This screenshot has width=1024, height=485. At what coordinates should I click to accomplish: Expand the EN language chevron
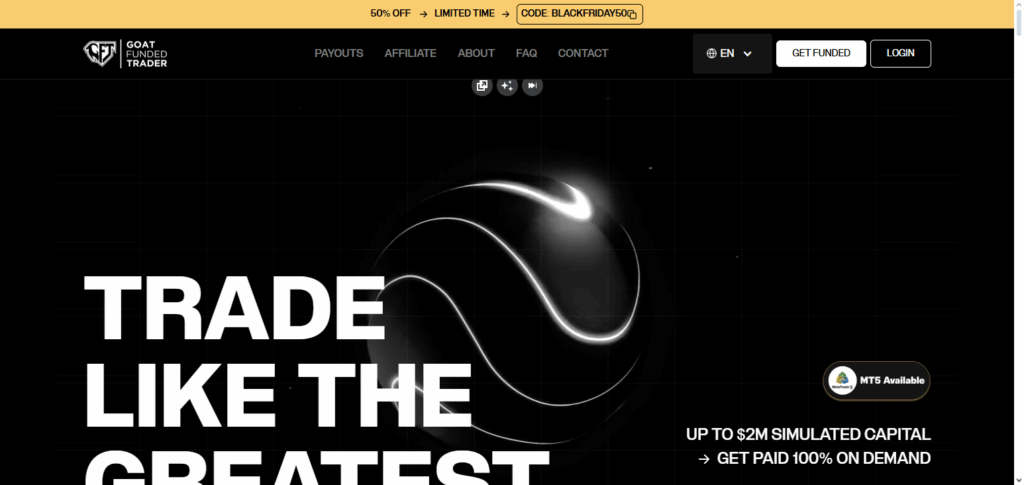748,54
